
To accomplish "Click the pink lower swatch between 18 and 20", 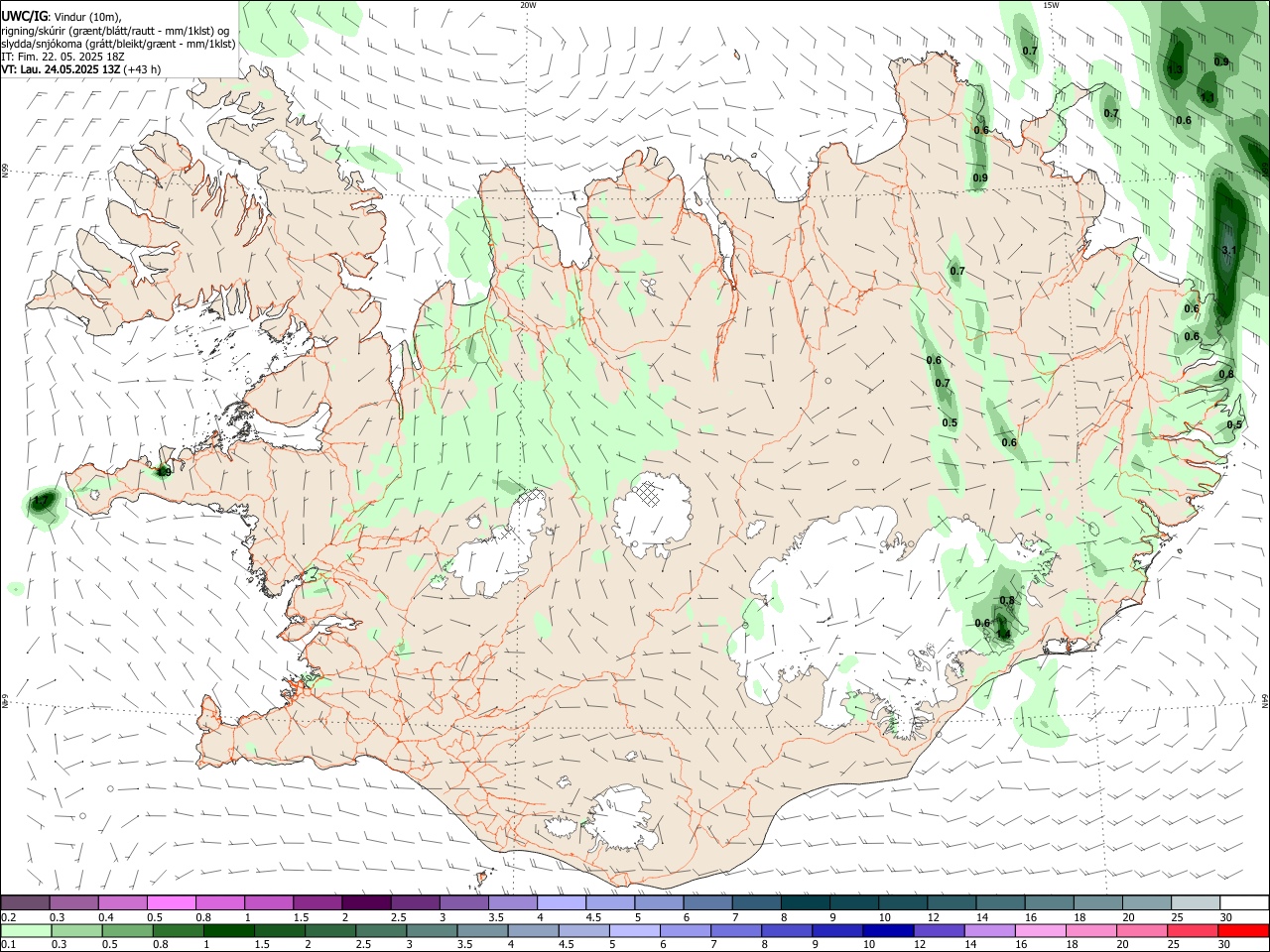I will coord(1089,930).
